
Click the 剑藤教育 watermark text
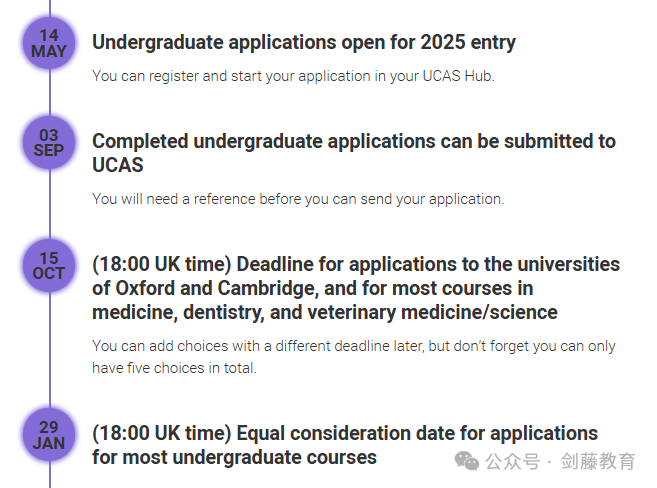(x=598, y=461)
